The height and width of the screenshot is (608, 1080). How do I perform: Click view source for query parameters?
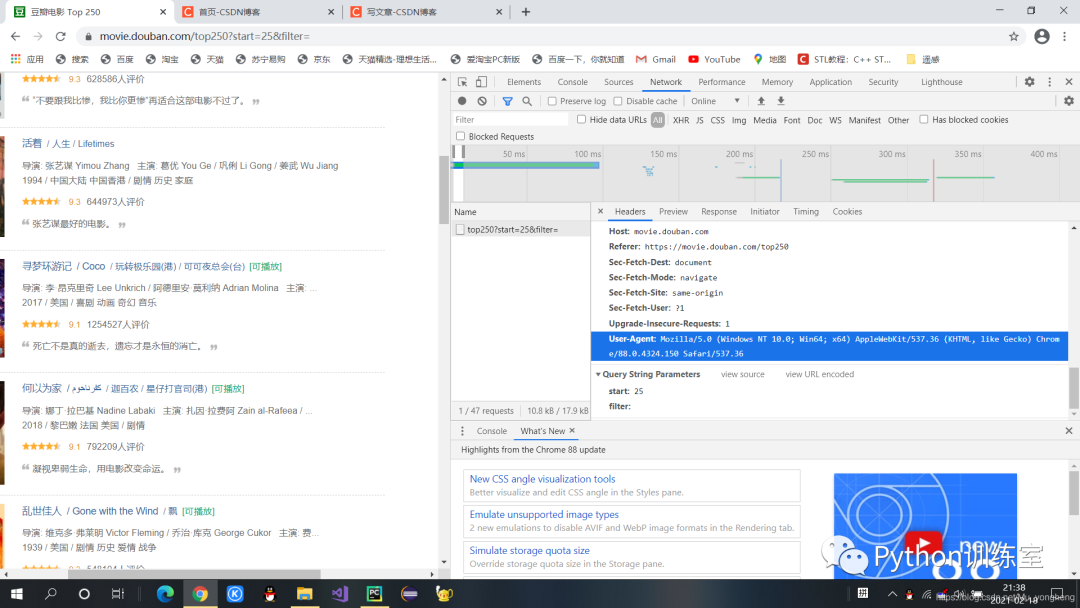[742, 375]
